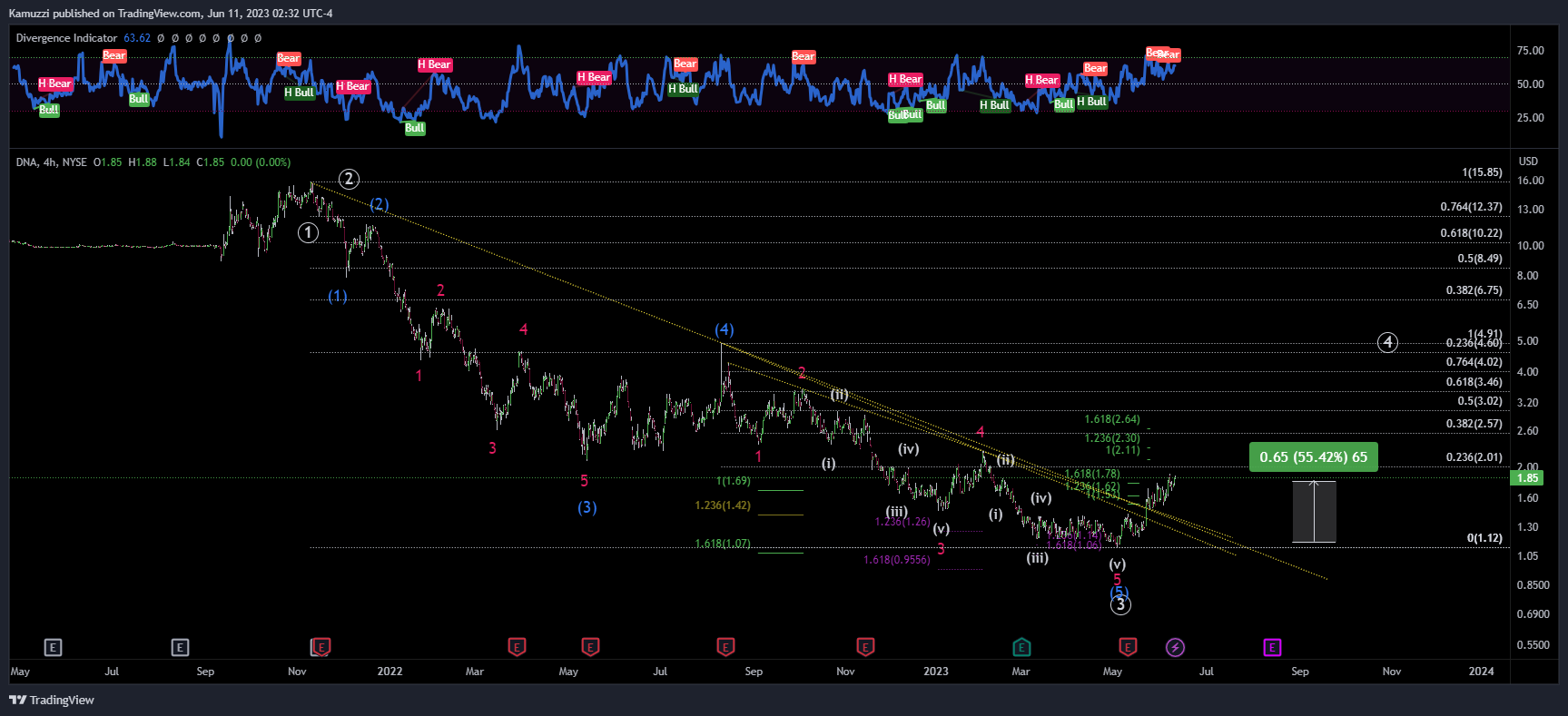Click the grey E marker above Jul 2021
The image size is (1568, 716).
point(54,647)
